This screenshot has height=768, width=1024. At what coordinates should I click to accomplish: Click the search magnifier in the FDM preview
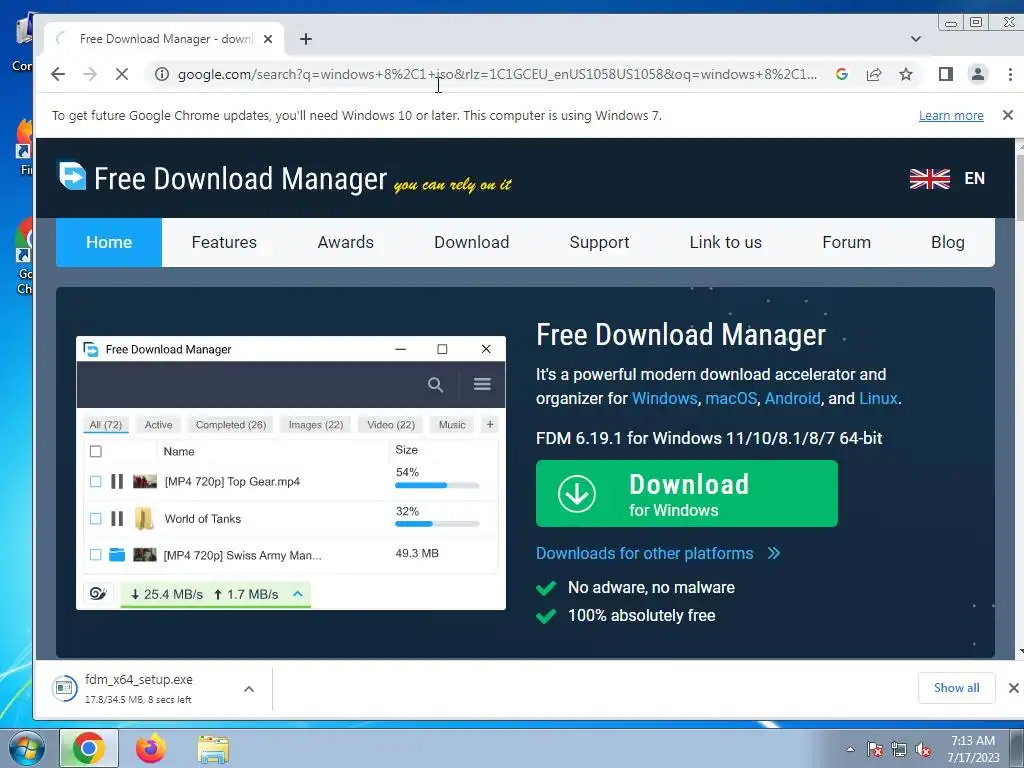pos(436,385)
